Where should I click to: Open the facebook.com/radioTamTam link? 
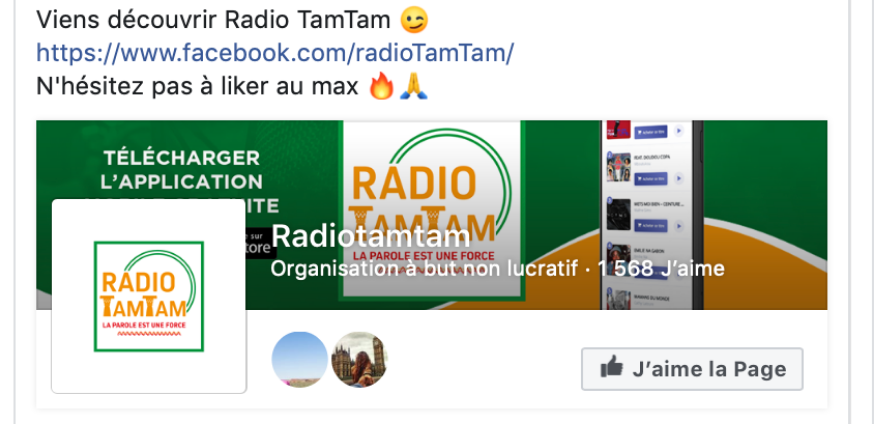(x=275, y=53)
